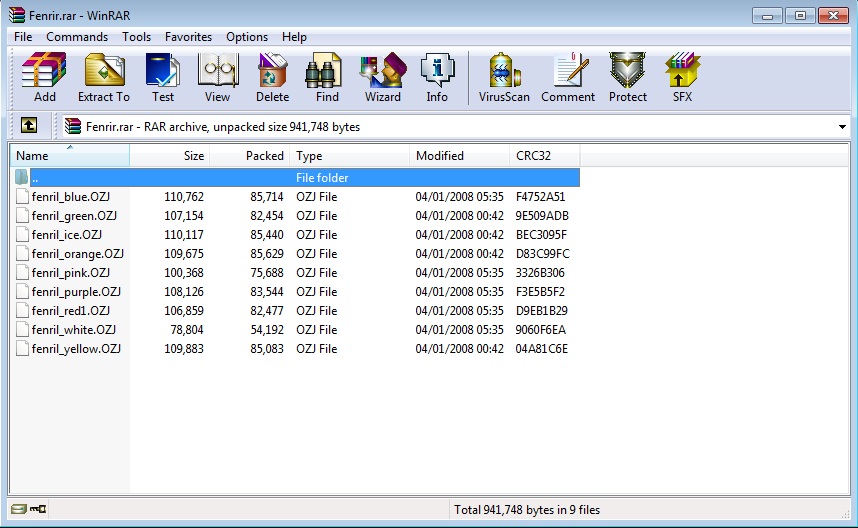This screenshot has width=858, height=528.
Task: Click the drive icon in status bar
Action: coord(19,509)
